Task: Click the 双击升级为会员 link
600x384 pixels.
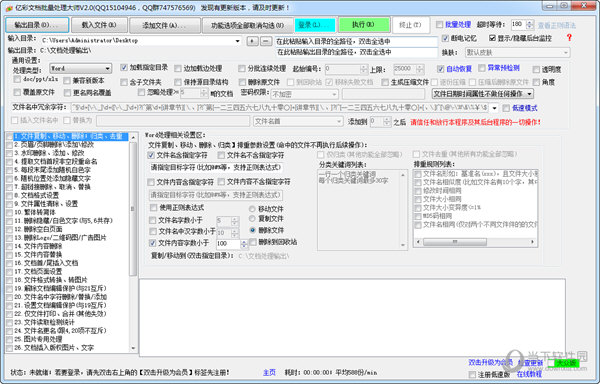Action: (491, 362)
